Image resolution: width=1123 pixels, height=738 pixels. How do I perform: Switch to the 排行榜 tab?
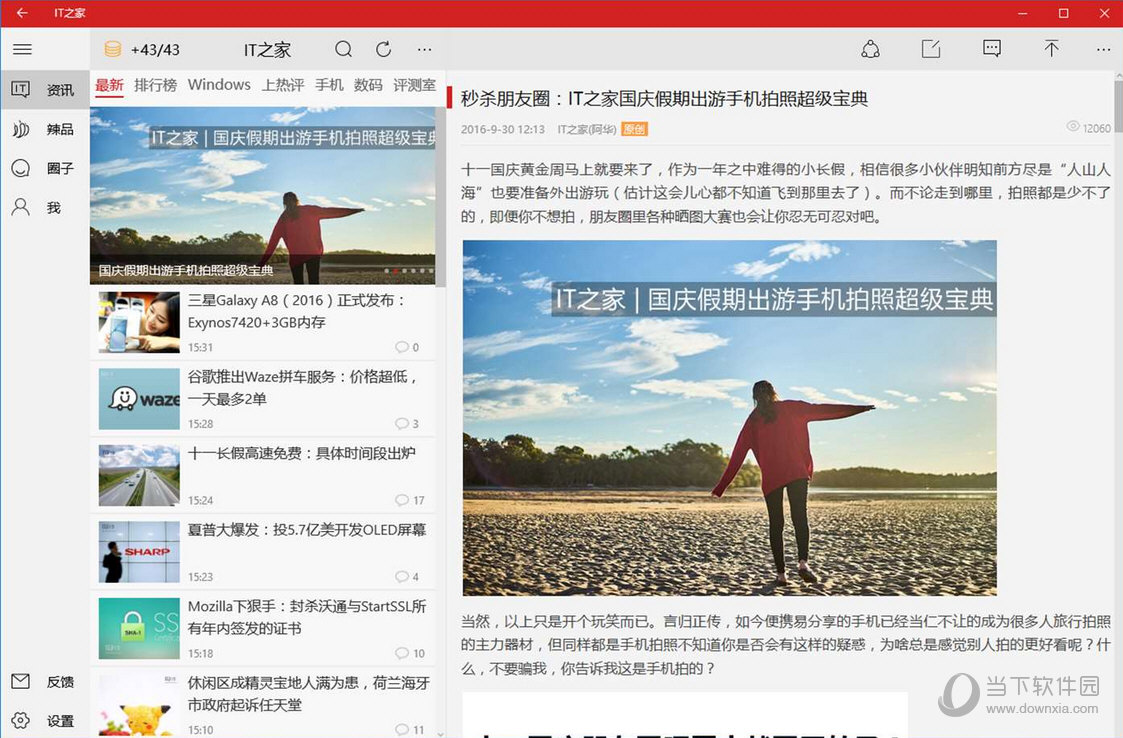(x=155, y=85)
